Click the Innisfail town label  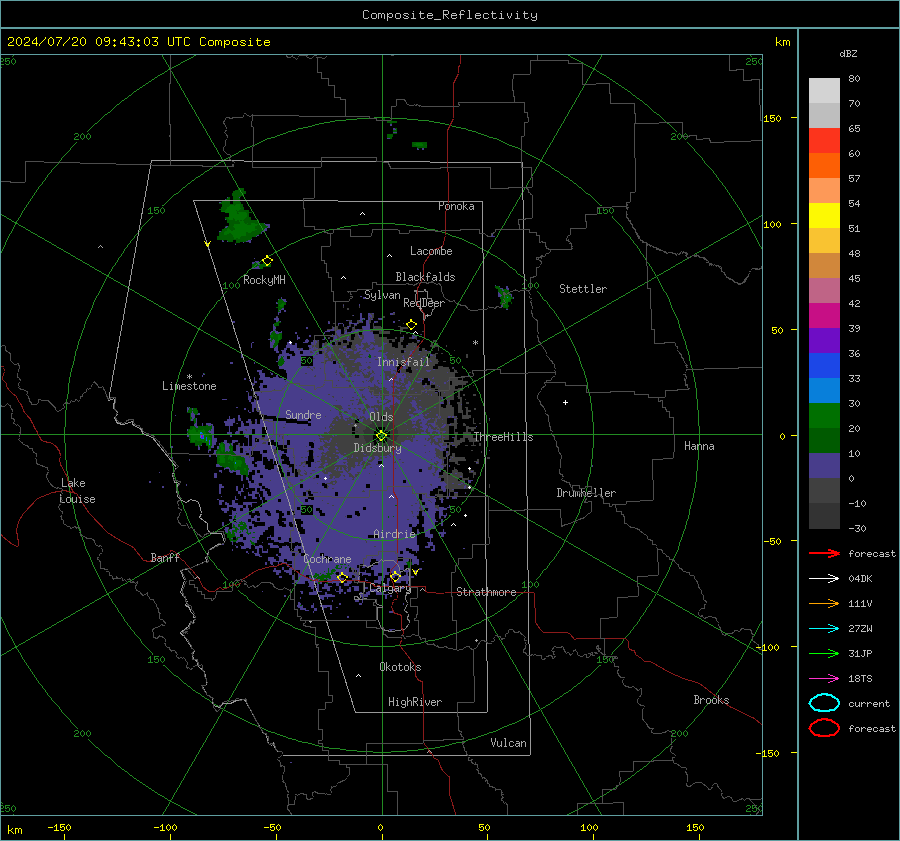coord(403,362)
